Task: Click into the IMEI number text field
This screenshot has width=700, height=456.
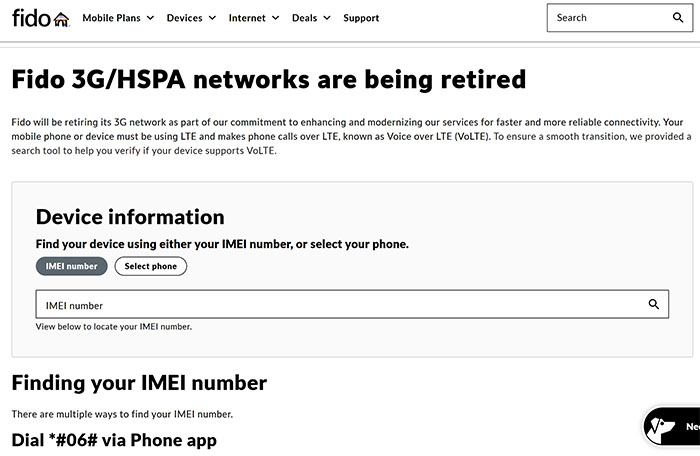Action: 340,305
